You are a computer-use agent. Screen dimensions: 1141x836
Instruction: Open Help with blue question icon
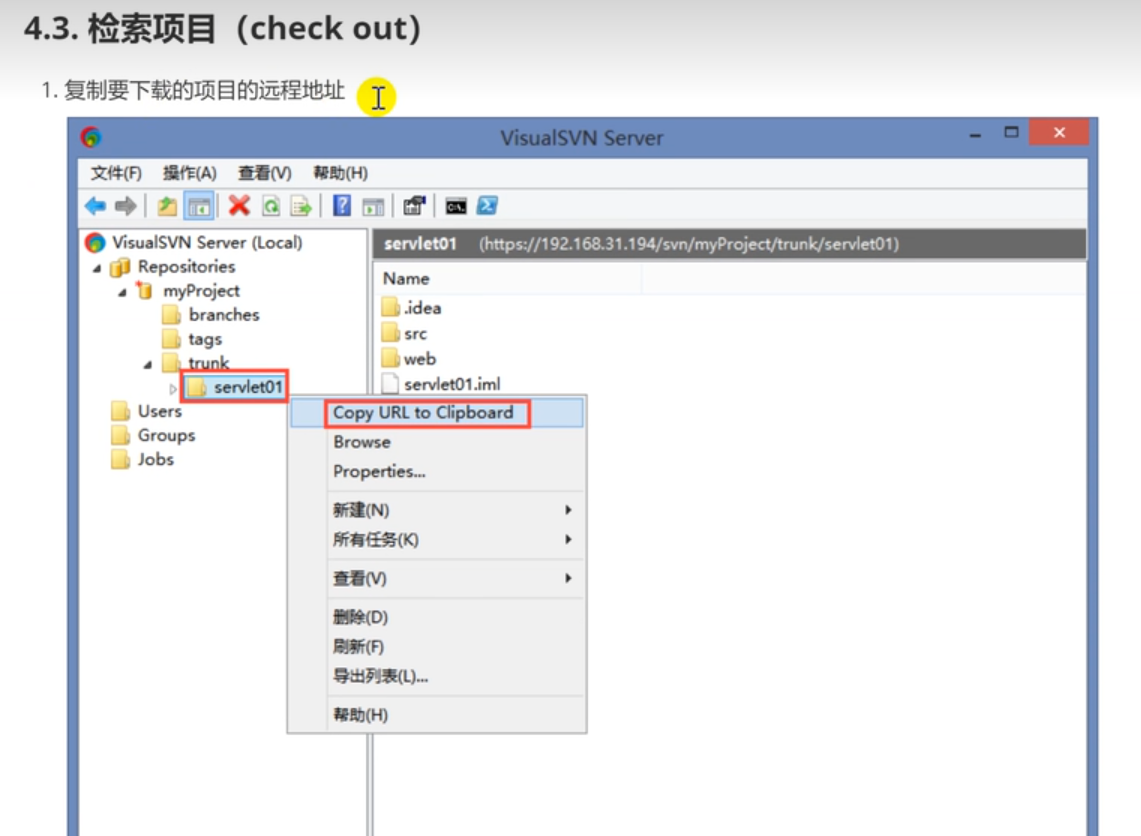(341, 206)
